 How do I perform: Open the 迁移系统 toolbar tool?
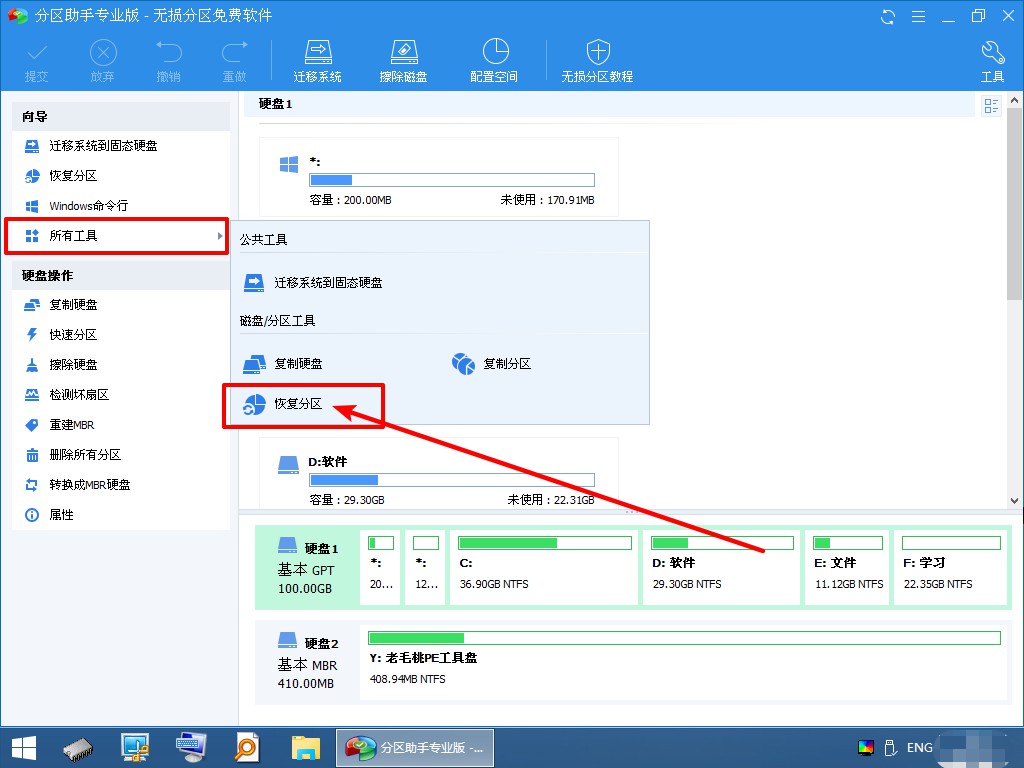coord(317,61)
